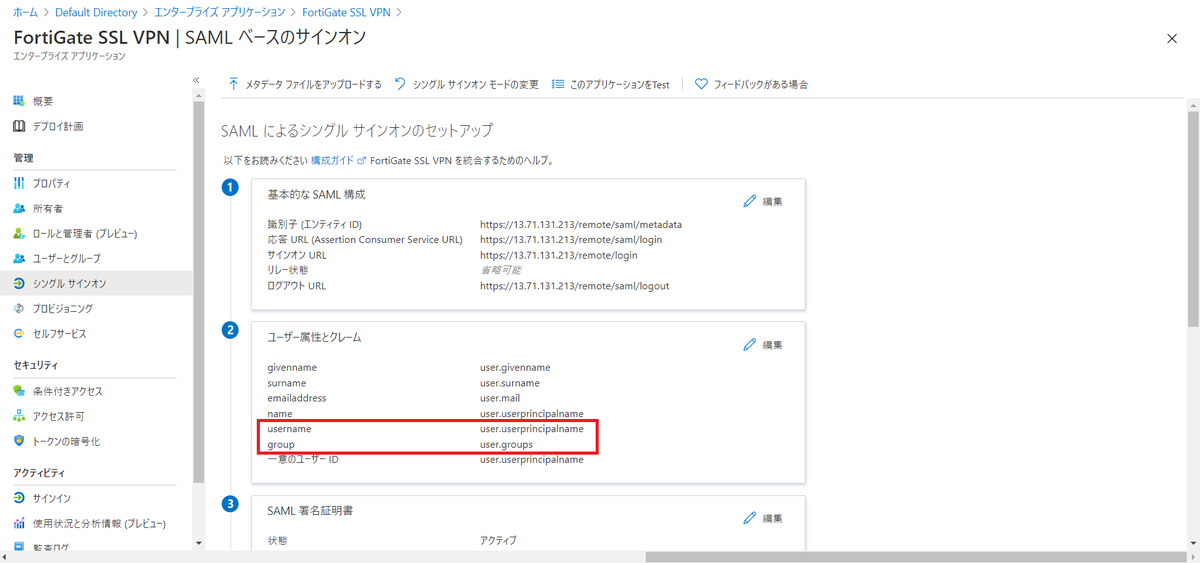The width and height of the screenshot is (1200, 563).
Task: Click the ユーザーとグループ icon
Action: (x=19, y=259)
